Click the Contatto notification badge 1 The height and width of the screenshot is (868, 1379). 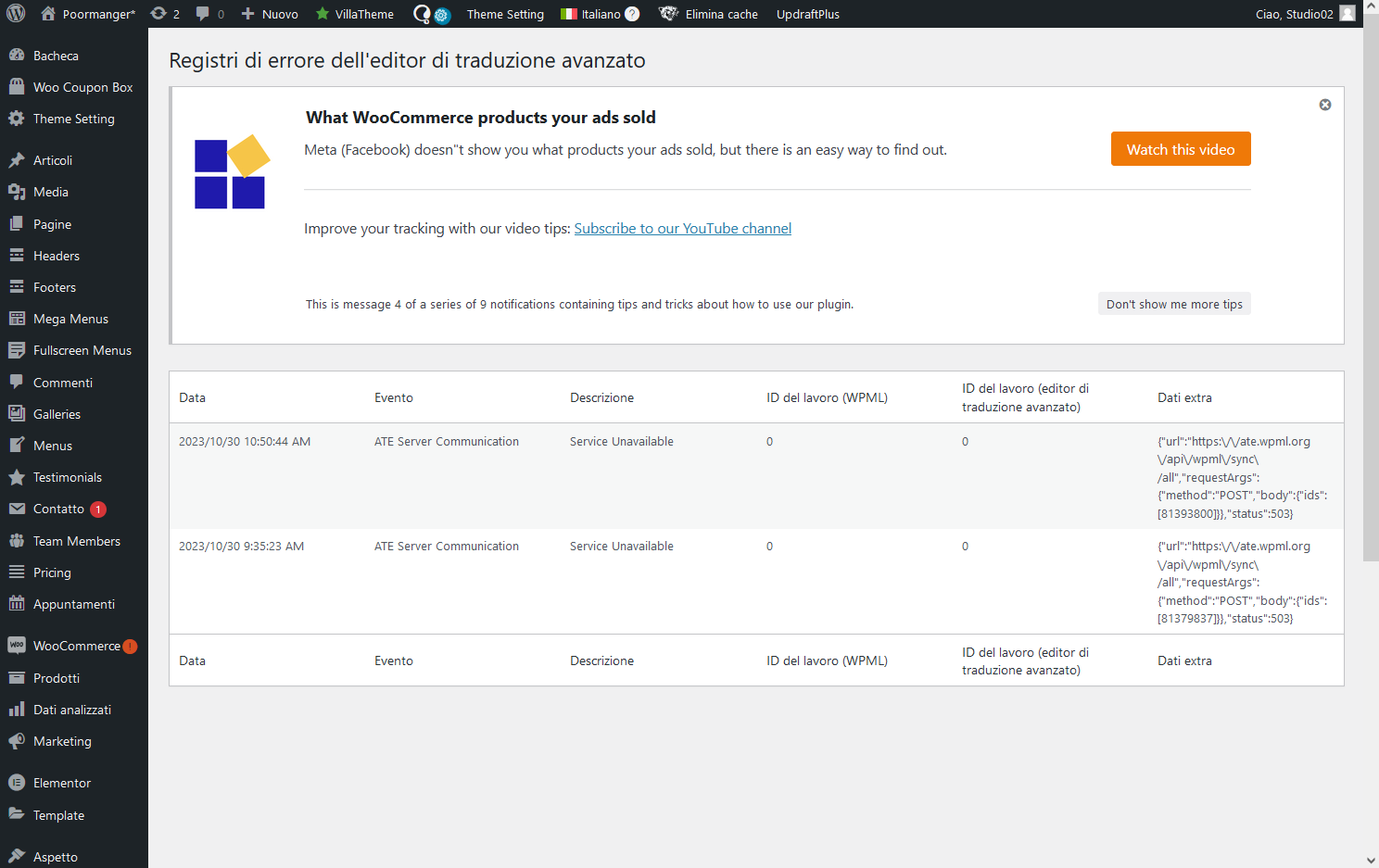pyautogui.click(x=98, y=509)
